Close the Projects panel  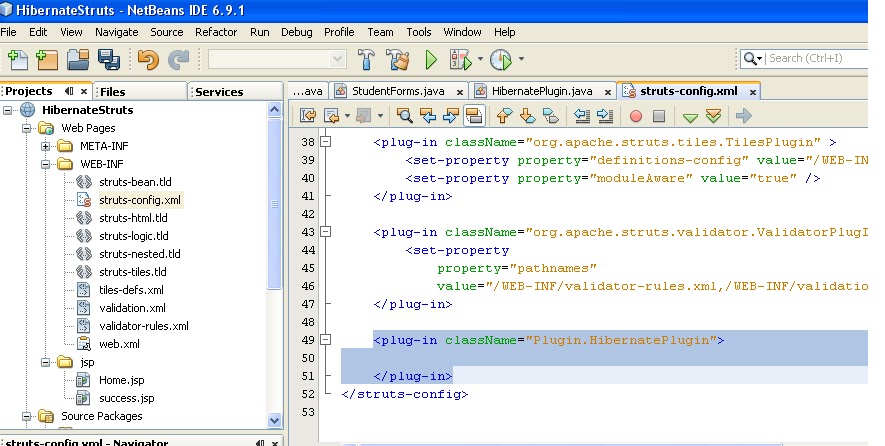[x=84, y=91]
